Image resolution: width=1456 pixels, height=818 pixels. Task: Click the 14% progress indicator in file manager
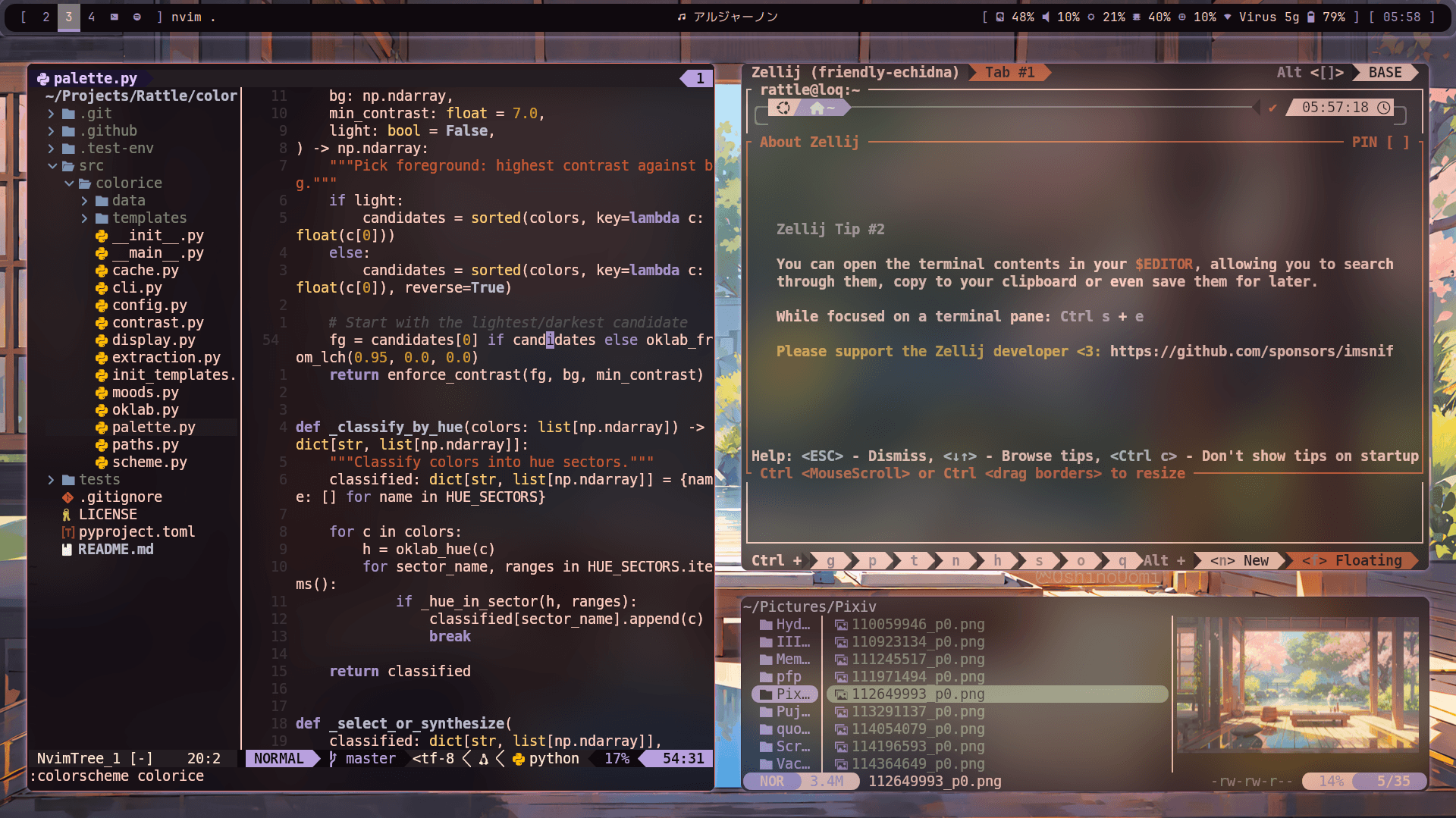tap(1331, 781)
